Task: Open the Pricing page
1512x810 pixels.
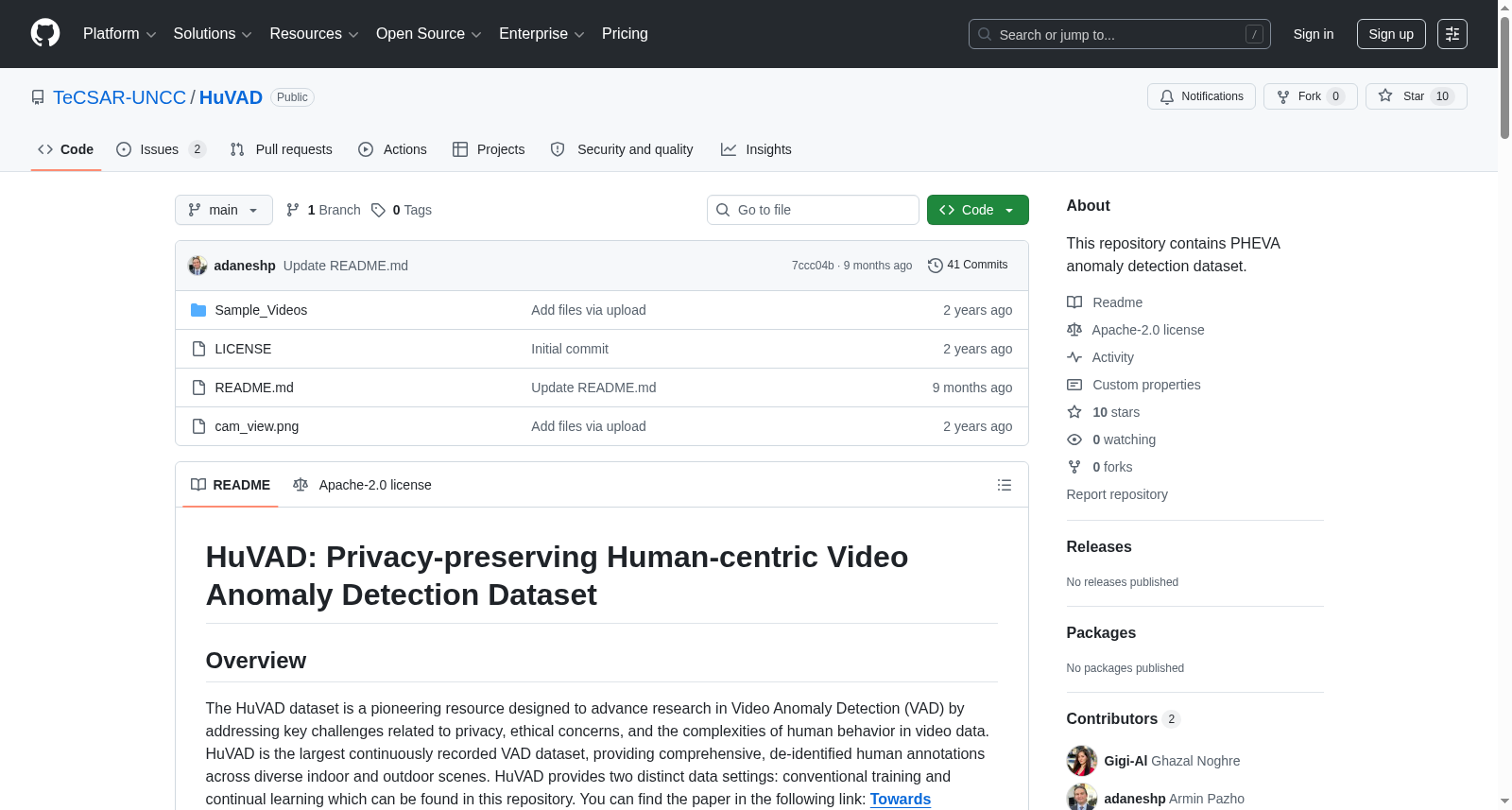Action: (x=625, y=34)
